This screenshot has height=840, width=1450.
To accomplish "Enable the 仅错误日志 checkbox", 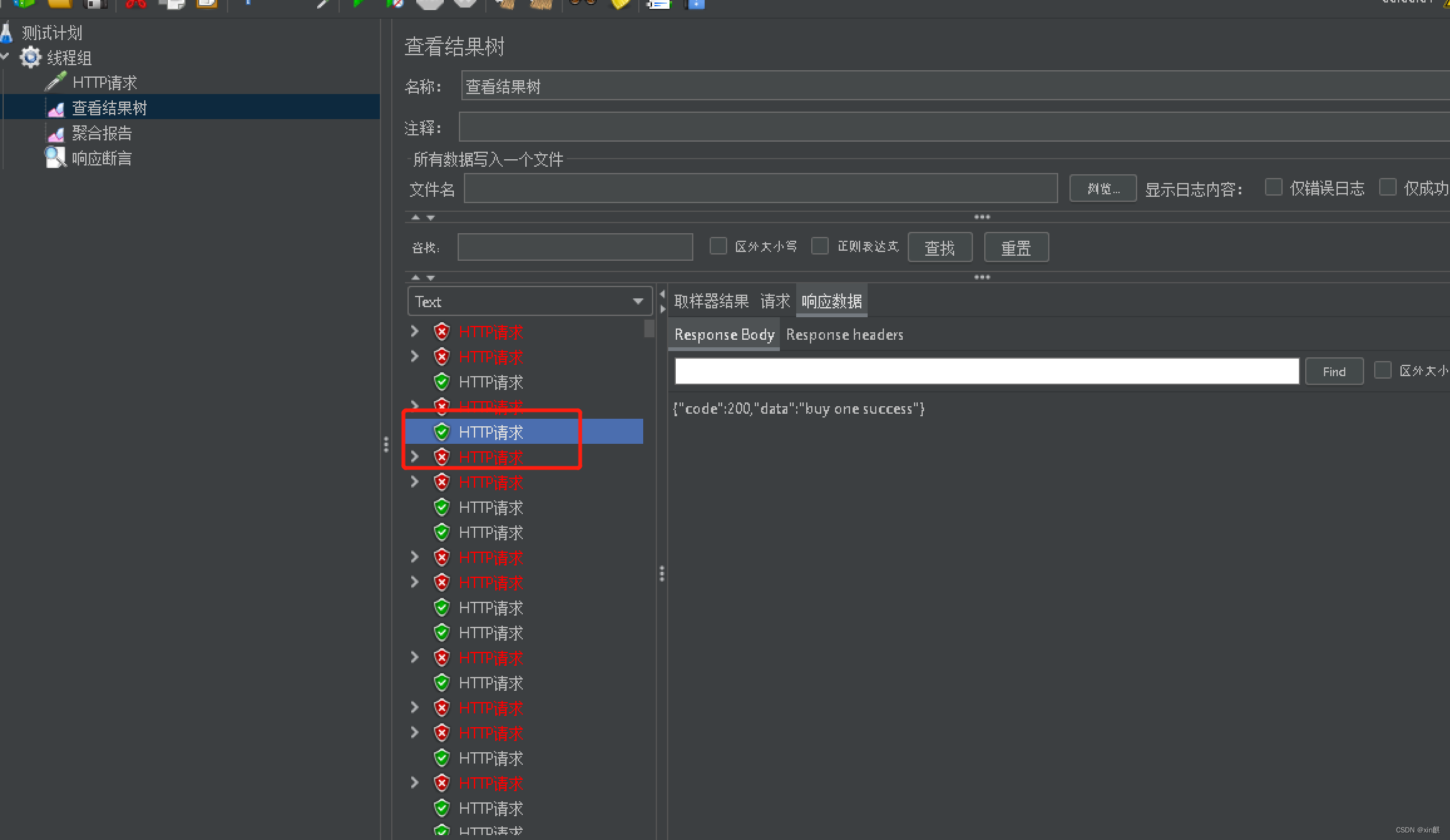I will (x=1274, y=187).
